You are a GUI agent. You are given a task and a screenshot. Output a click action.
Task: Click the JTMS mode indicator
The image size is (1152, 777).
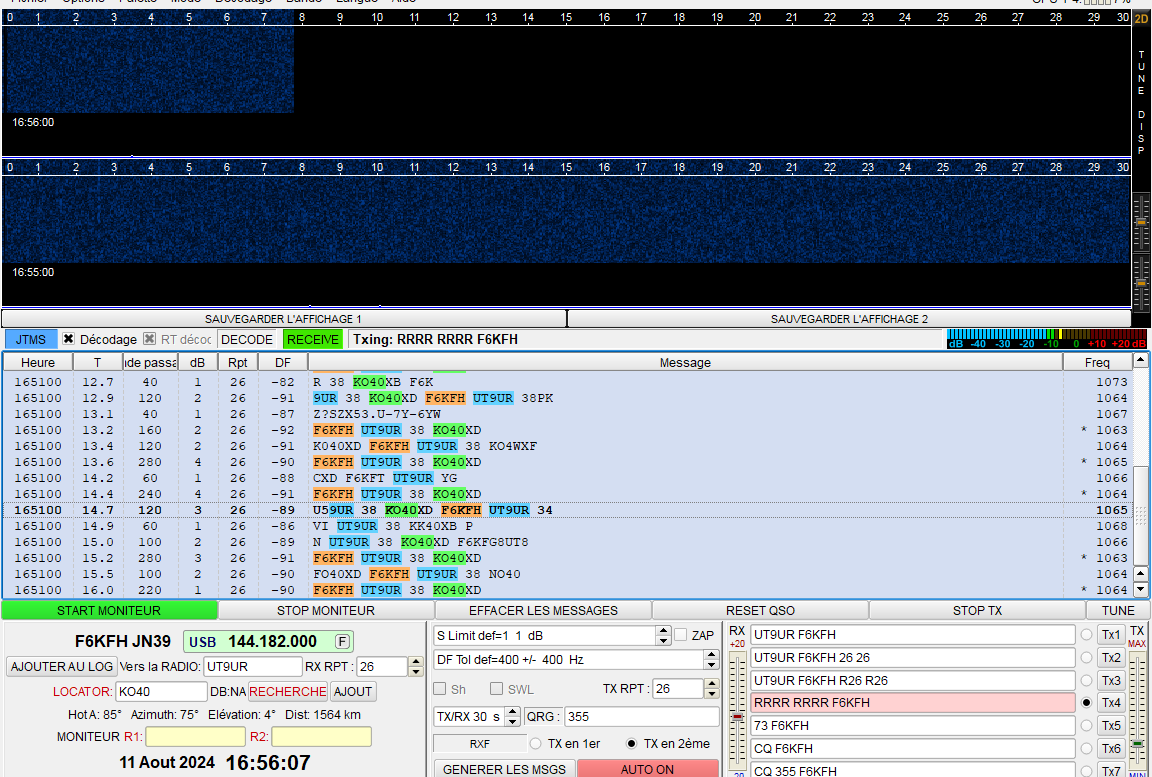pyautogui.click(x=31, y=339)
